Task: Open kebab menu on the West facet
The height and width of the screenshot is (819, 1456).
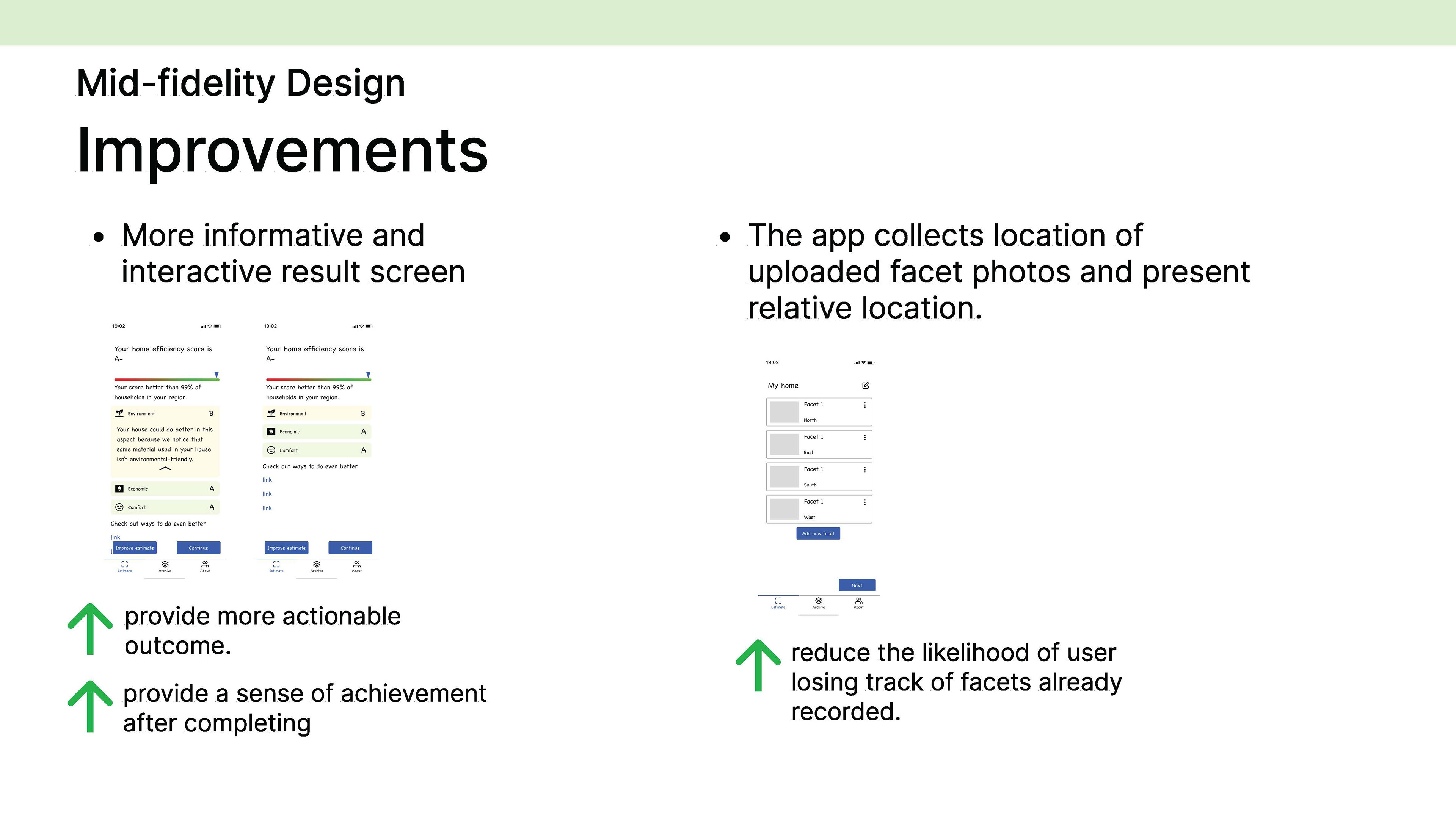Action: [865, 502]
